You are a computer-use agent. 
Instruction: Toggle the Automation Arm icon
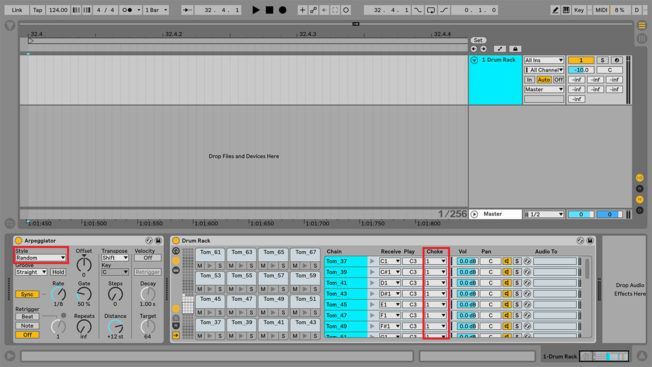point(314,10)
